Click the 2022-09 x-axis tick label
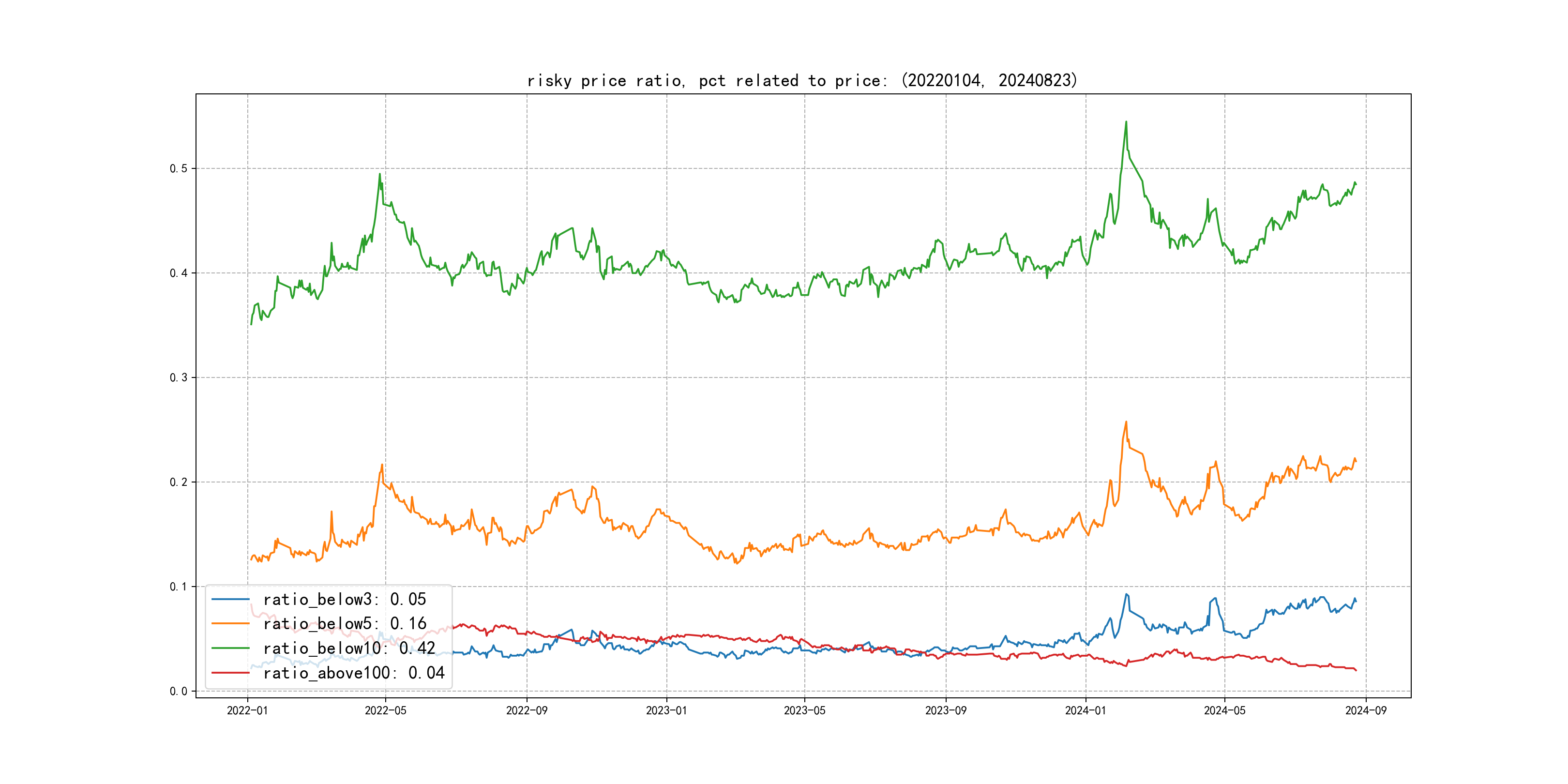This screenshot has width=1568, height=784. tap(527, 711)
